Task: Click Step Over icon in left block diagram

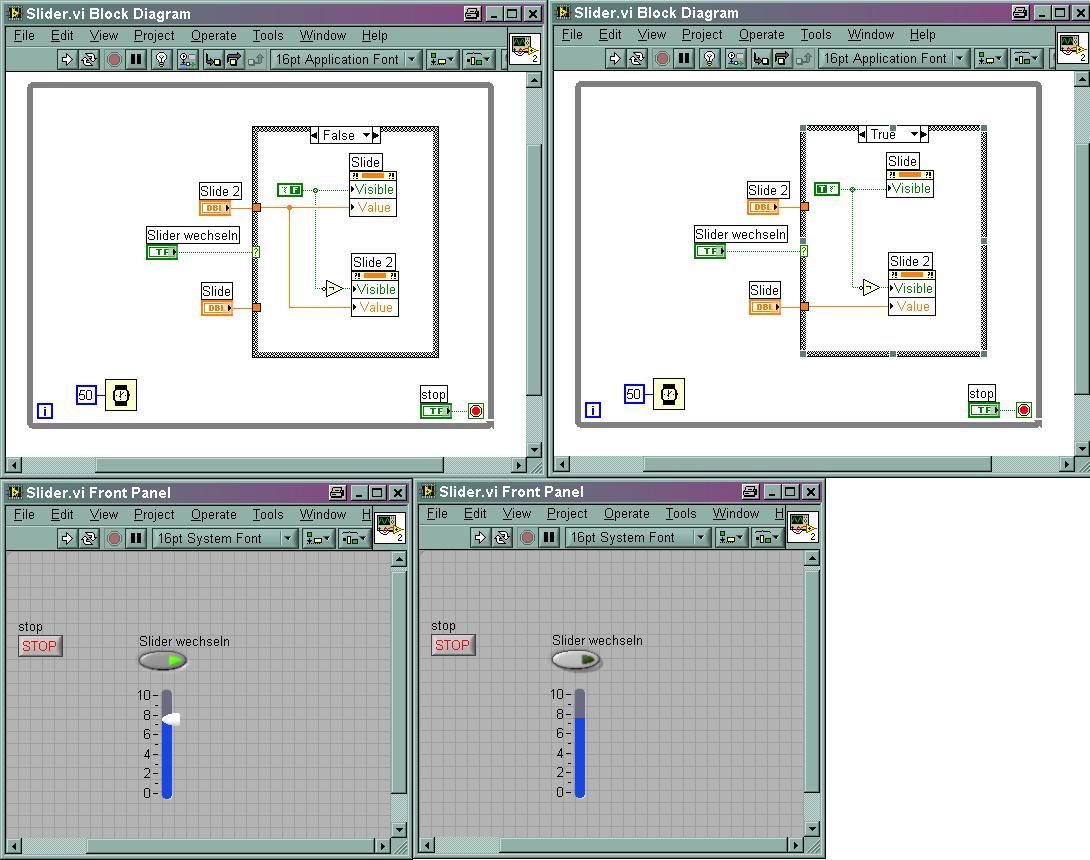Action: pos(234,60)
